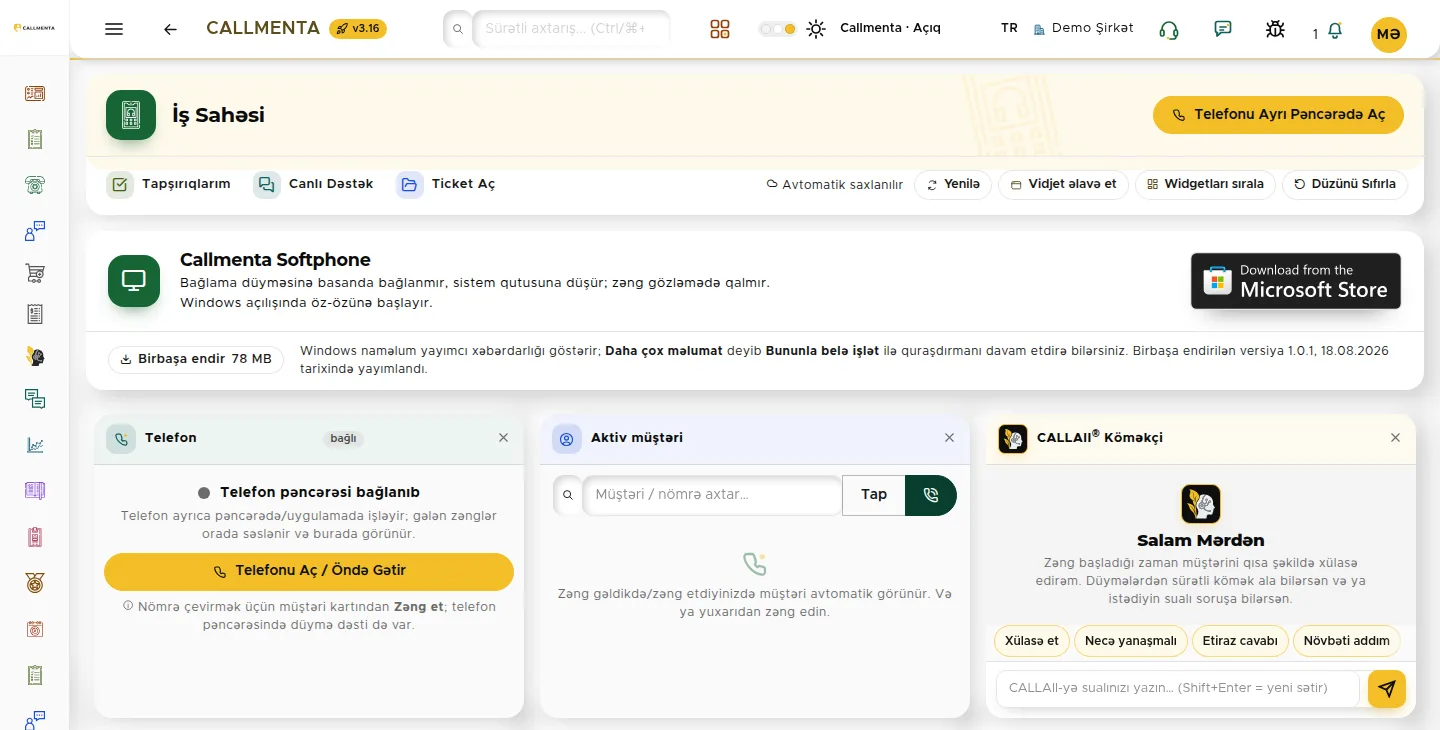The height and width of the screenshot is (730, 1440).
Task: Open Canlı Dəstək tab
Action: [314, 184]
